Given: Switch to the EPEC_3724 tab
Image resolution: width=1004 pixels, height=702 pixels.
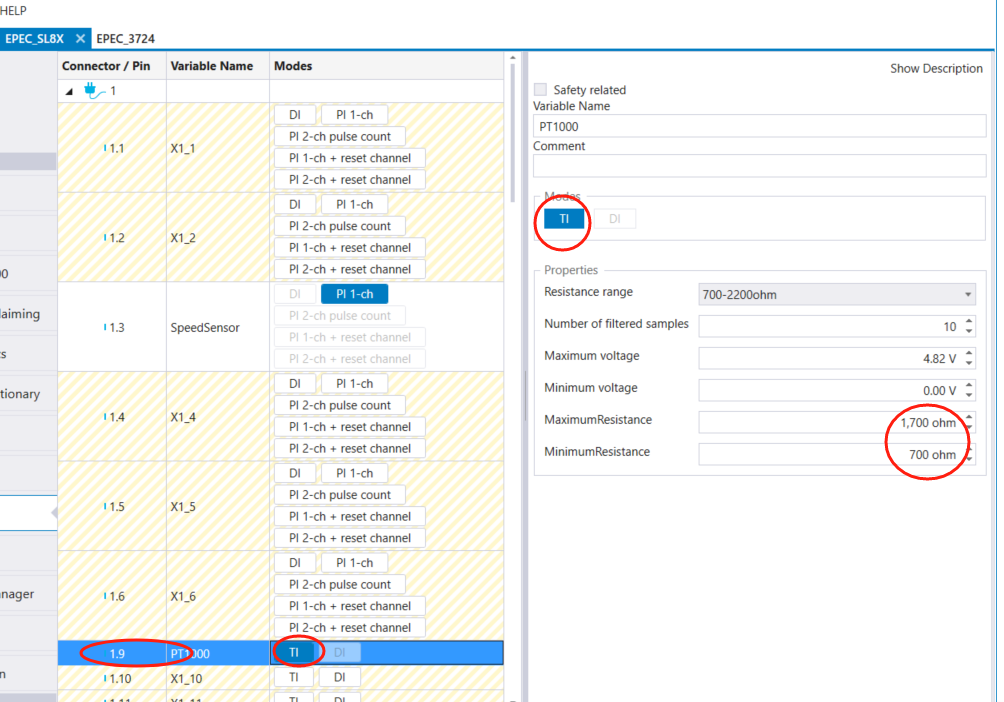Looking at the screenshot, I should coord(125,38).
